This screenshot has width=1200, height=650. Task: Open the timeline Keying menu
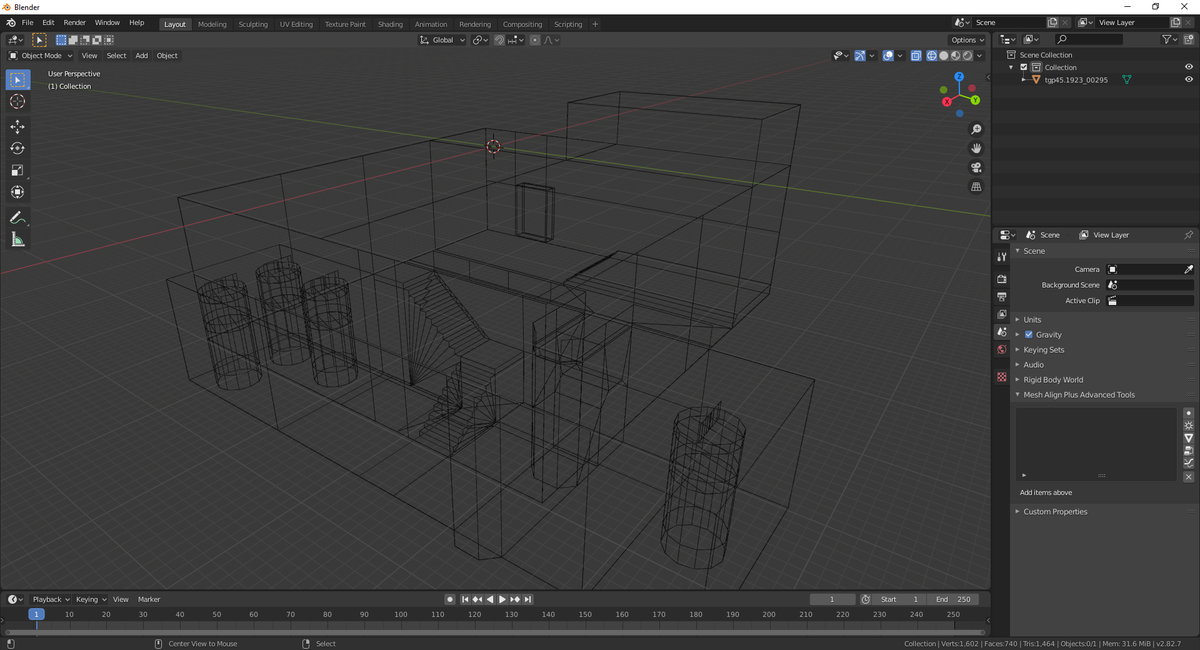(x=90, y=599)
